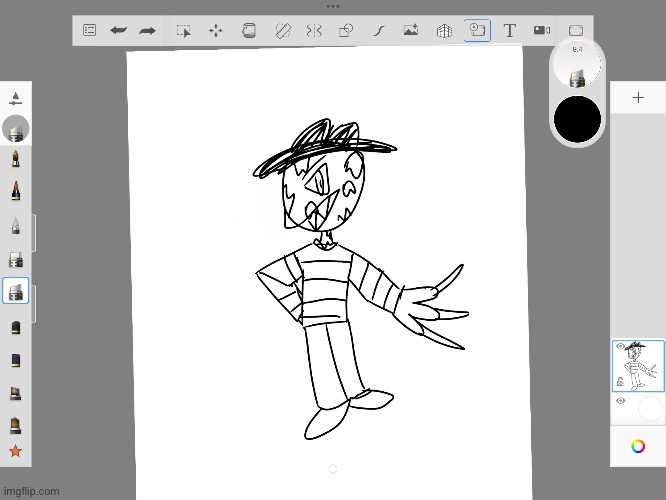Import an image with Add Image tool
Image resolution: width=666 pixels, height=500 pixels.
pyautogui.click(x=411, y=30)
